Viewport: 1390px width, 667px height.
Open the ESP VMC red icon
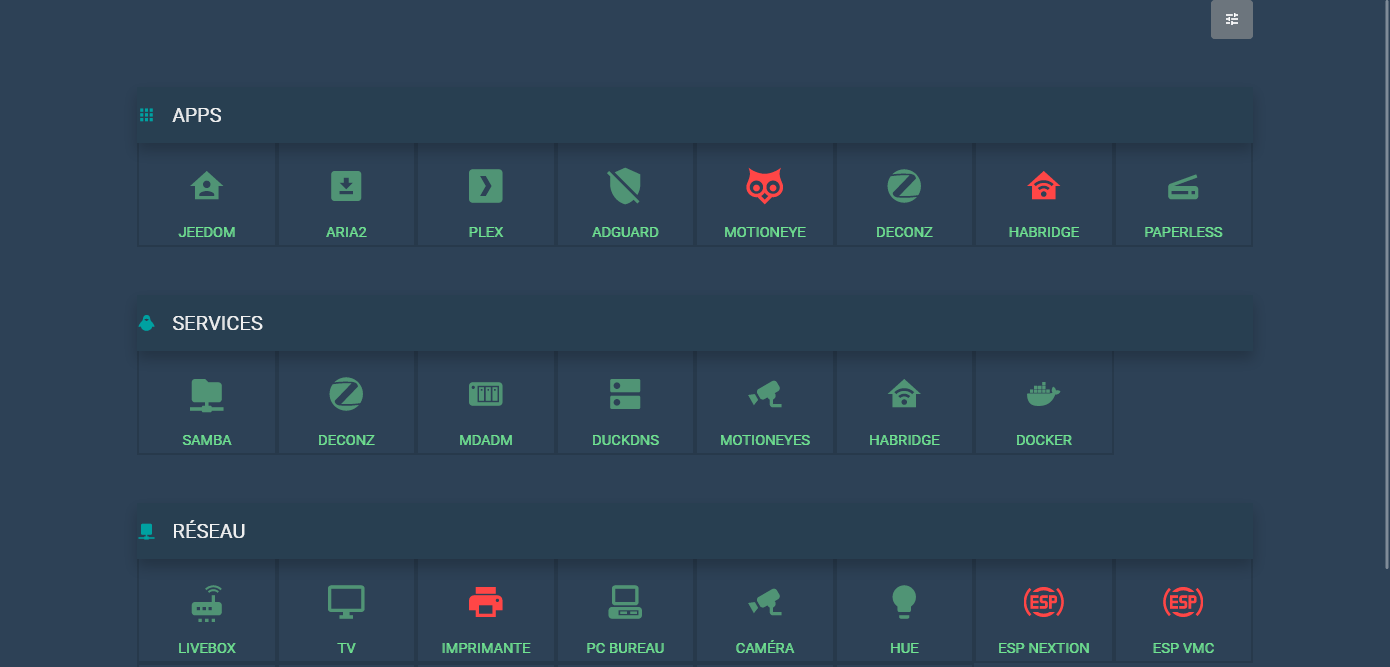click(1183, 602)
